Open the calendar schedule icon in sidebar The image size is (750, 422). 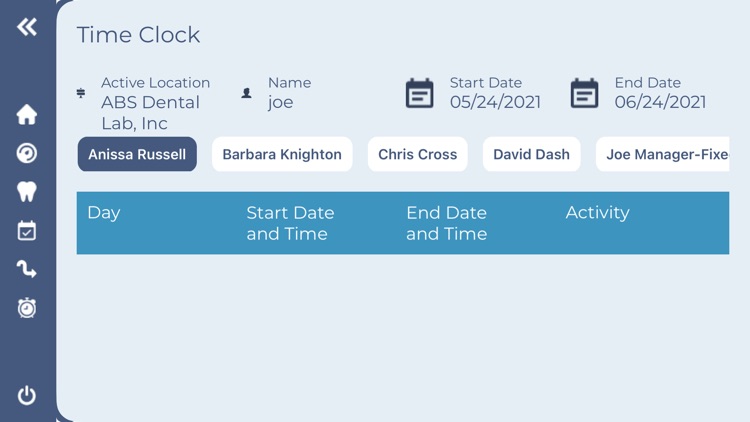(x=27, y=231)
